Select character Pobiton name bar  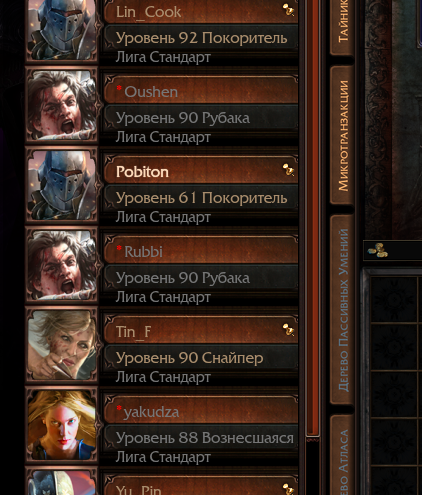coord(201,171)
